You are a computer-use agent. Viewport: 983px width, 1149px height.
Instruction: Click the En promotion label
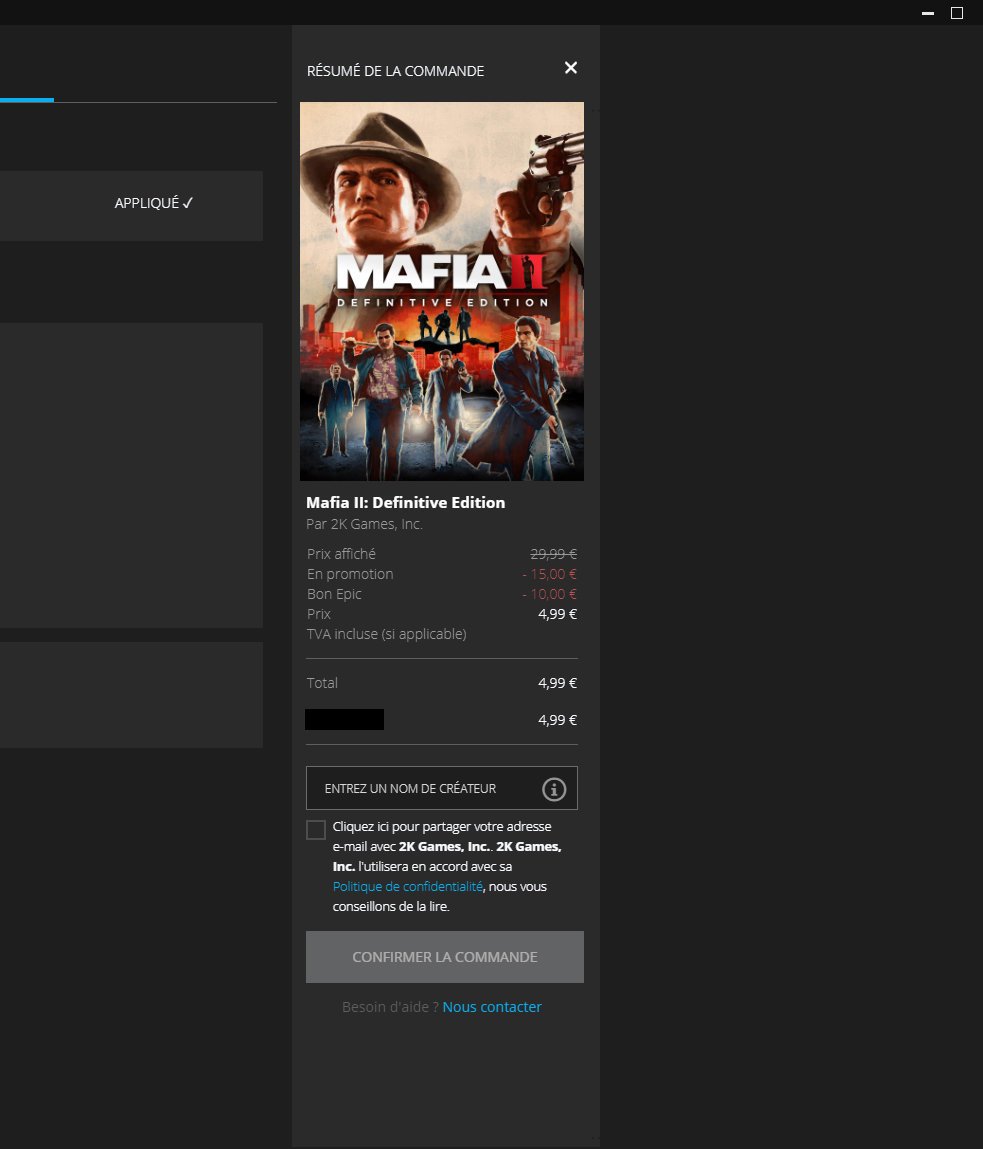pos(350,574)
